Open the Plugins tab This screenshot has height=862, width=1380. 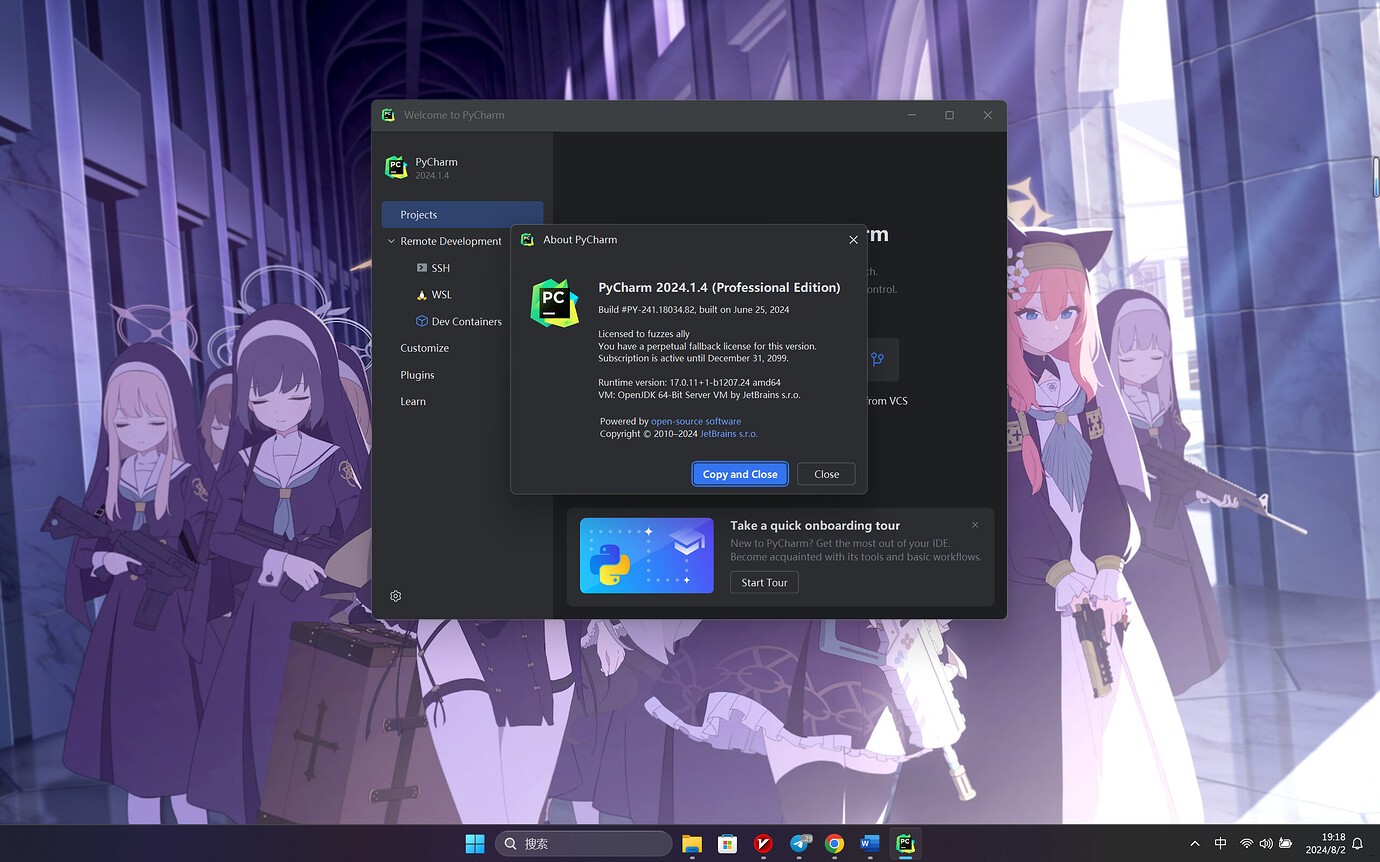(x=417, y=375)
